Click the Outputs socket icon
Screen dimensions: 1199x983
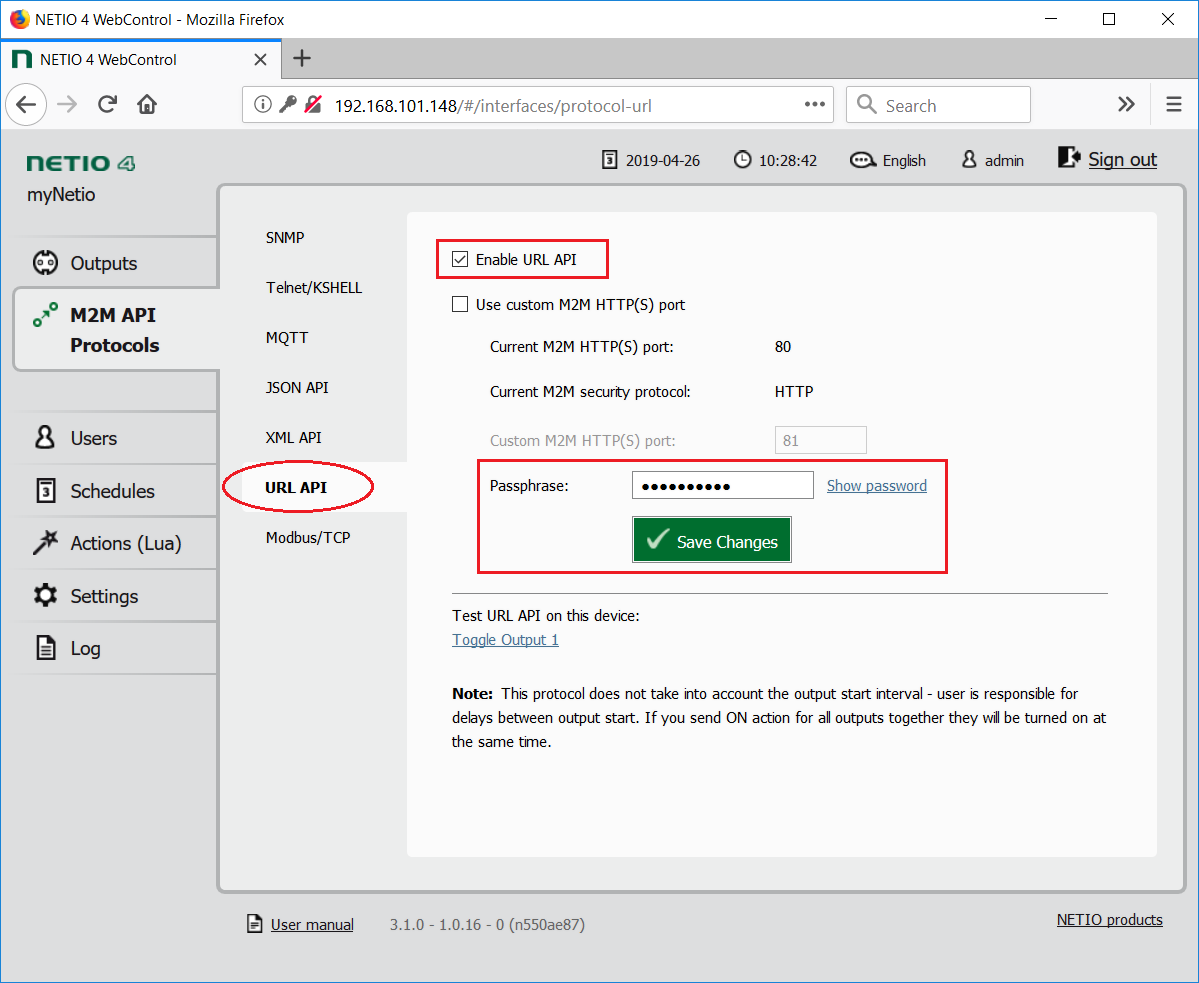click(x=45, y=263)
